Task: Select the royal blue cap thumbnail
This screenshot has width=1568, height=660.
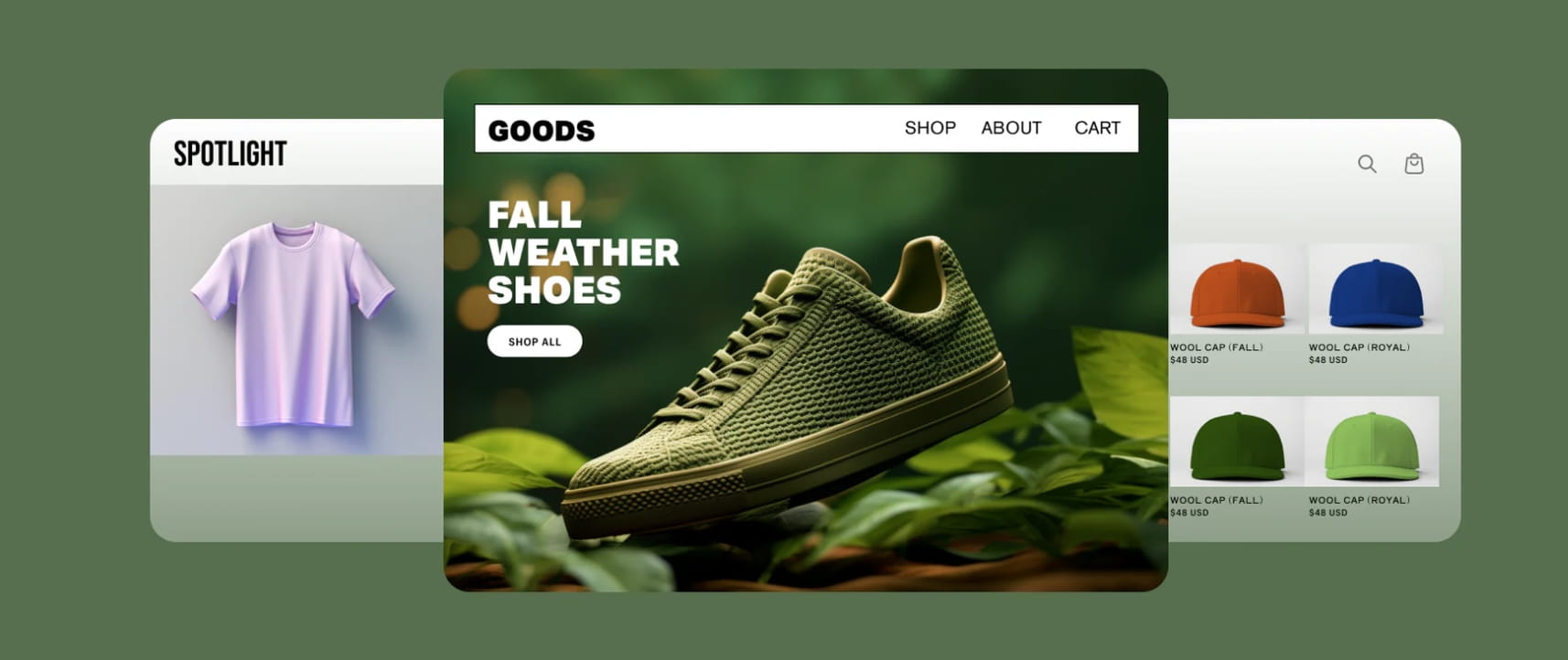Action: (x=1376, y=289)
